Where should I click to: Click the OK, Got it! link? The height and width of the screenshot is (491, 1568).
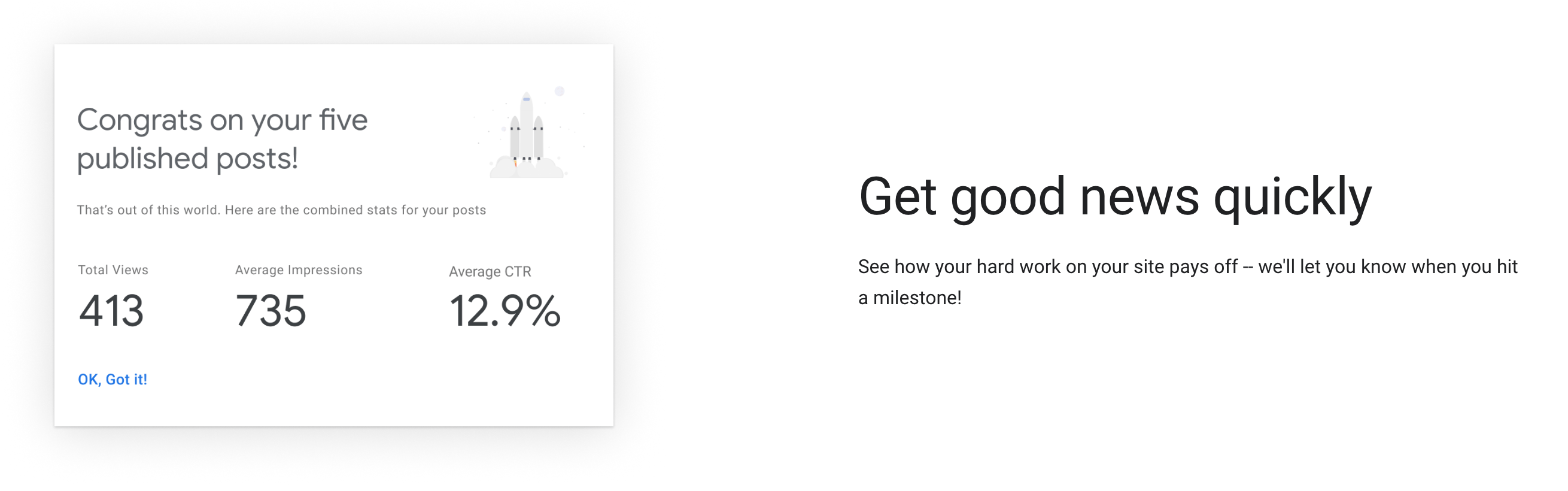click(x=113, y=380)
